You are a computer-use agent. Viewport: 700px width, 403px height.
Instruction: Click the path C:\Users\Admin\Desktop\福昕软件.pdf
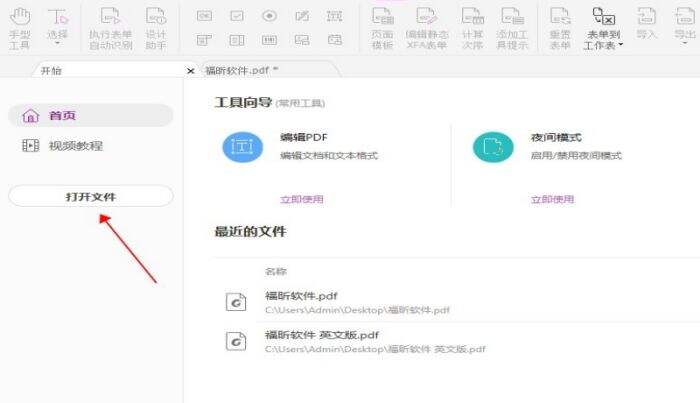[357, 310]
